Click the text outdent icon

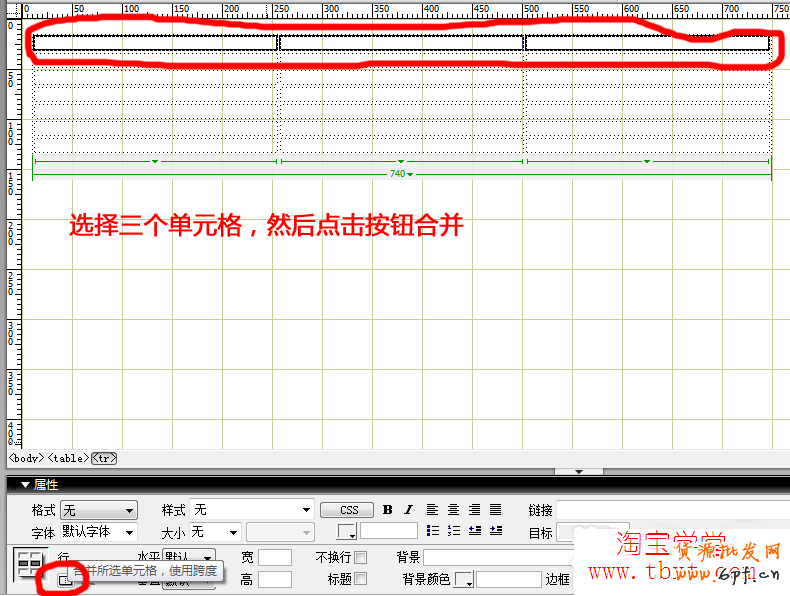(x=474, y=531)
